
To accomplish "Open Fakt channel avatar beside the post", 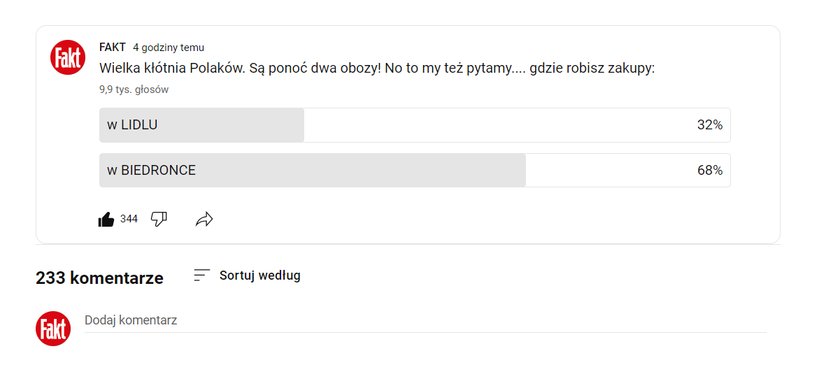I will [68, 57].
